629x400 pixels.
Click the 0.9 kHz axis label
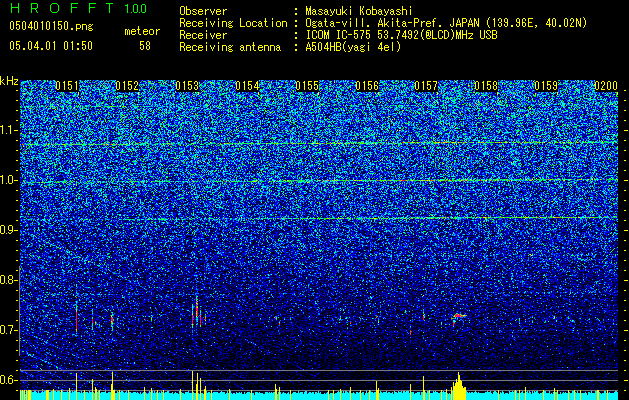click(x=9, y=230)
